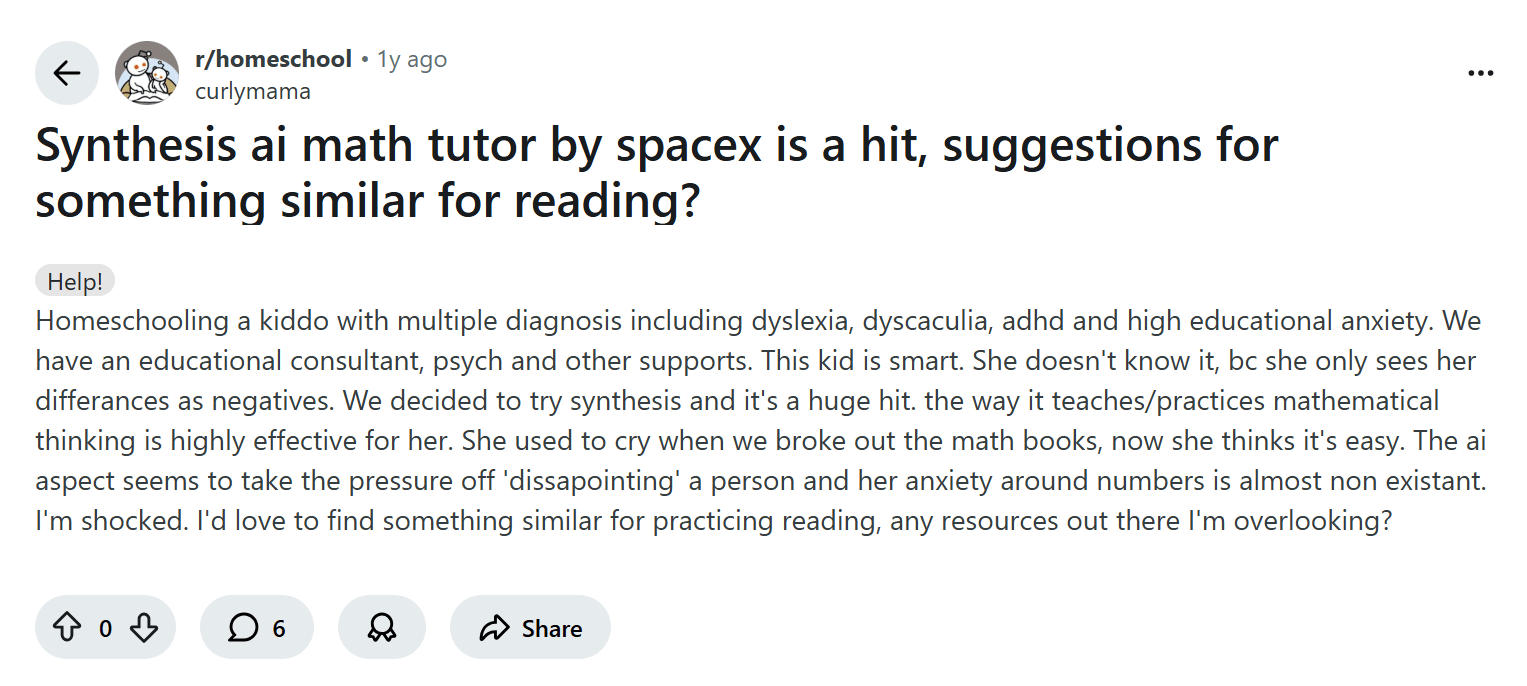1527x686 pixels.
Task: Open the post options overflow menu
Action: pyautogui.click(x=1479, y=72)
